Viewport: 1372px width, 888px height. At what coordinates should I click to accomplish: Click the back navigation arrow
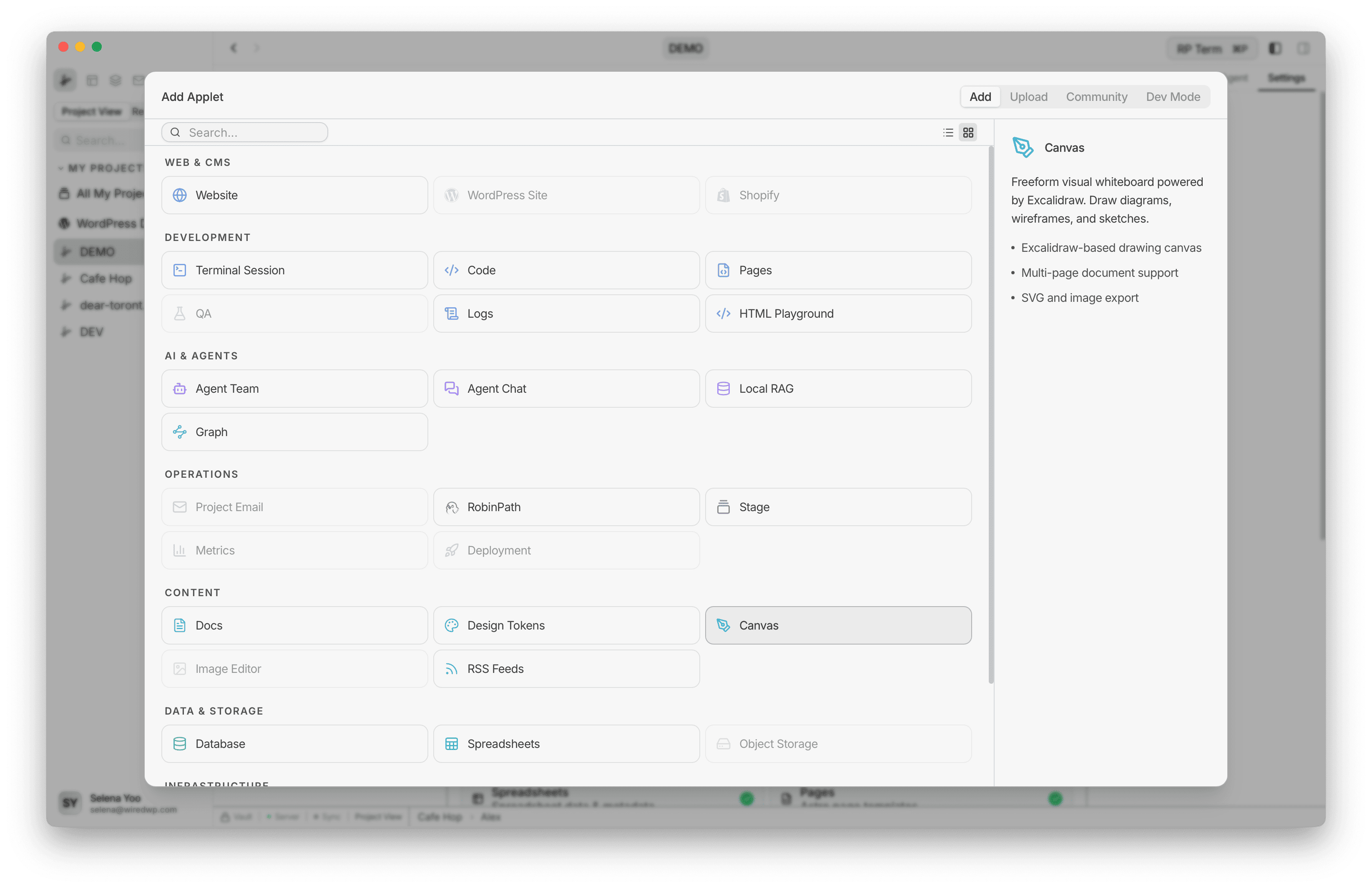pyautogui.click(x=234, y=48)
